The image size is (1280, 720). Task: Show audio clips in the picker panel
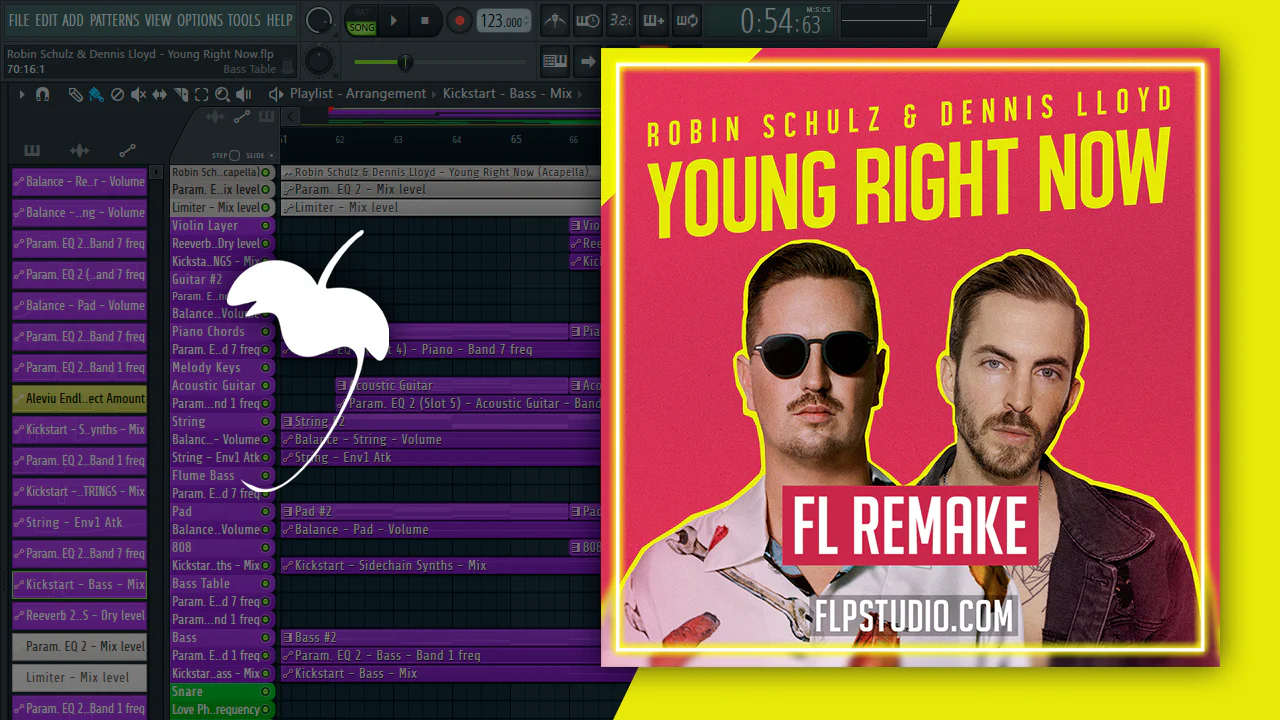[x=80, y=151]
